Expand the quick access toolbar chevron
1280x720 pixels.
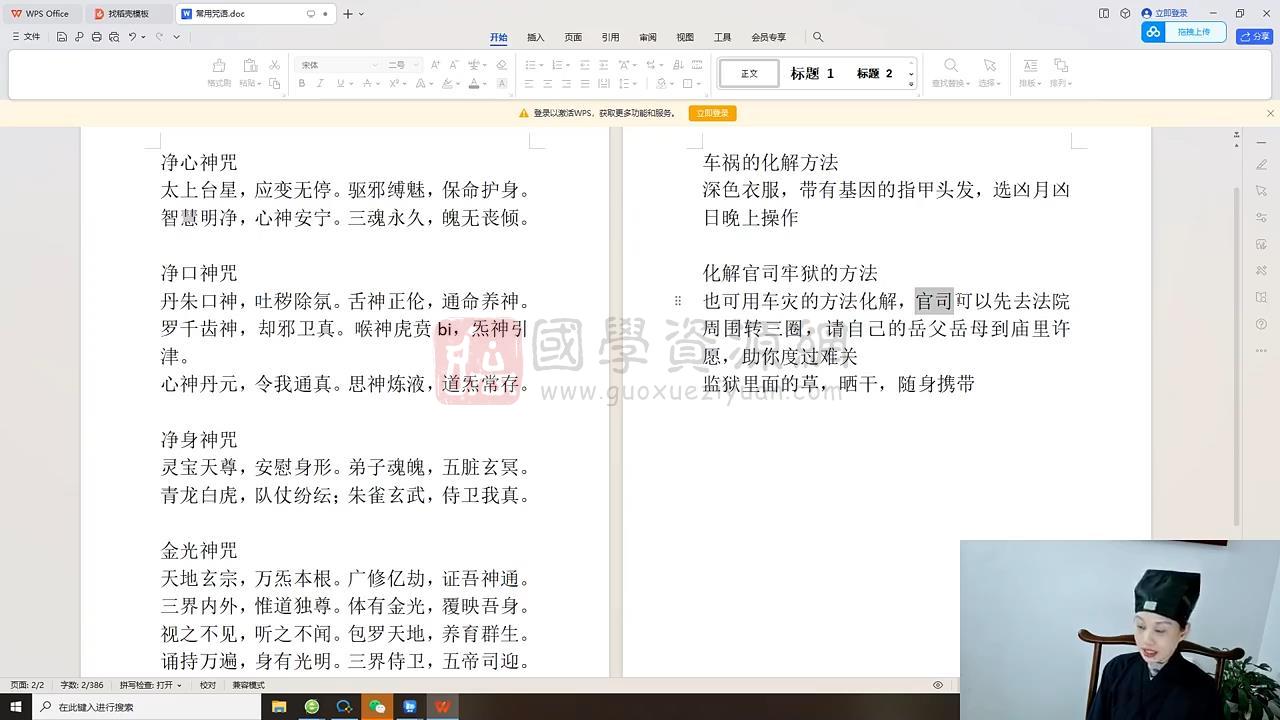coord(177,37)
